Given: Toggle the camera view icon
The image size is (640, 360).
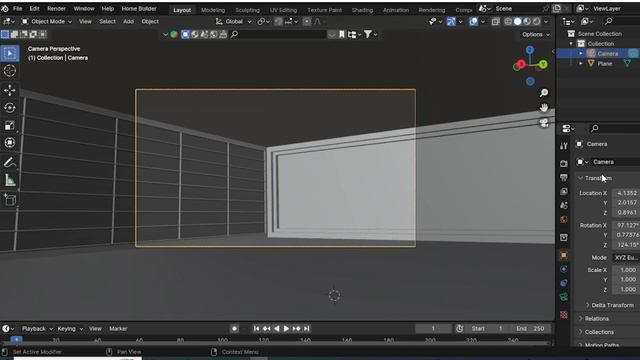Looking at the screenshot, I should pos(544,122).
